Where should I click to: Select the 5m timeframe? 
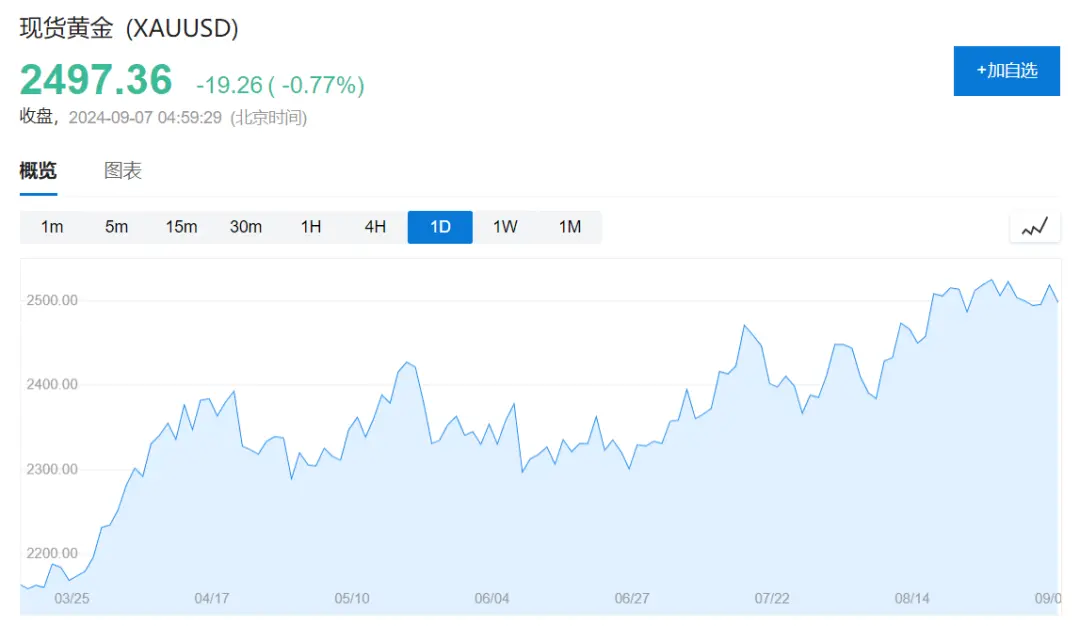point(116,227)
